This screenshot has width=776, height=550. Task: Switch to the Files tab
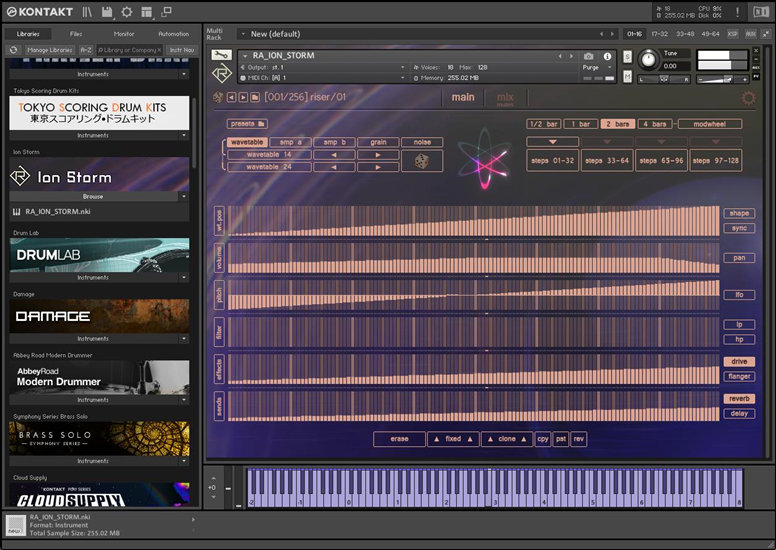click(76, 33)
